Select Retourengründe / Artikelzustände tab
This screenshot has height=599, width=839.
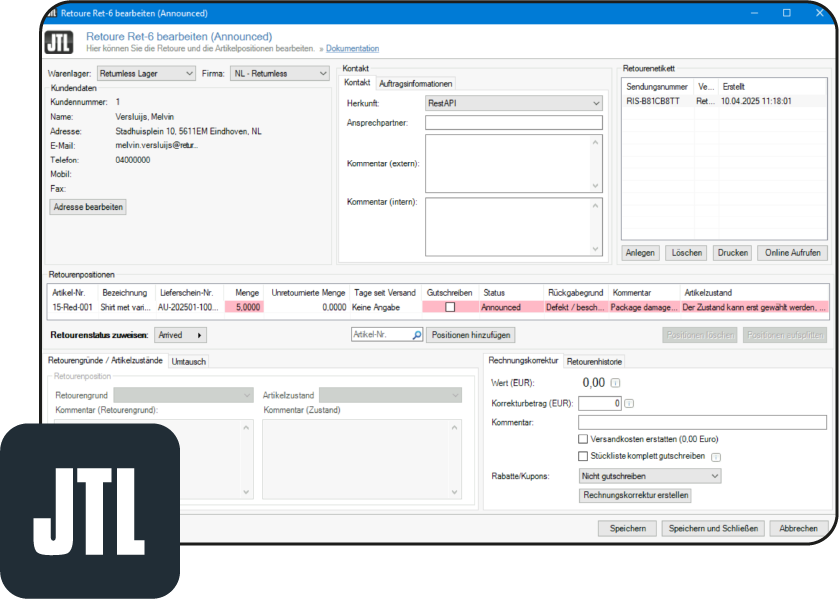coord(105,360)
